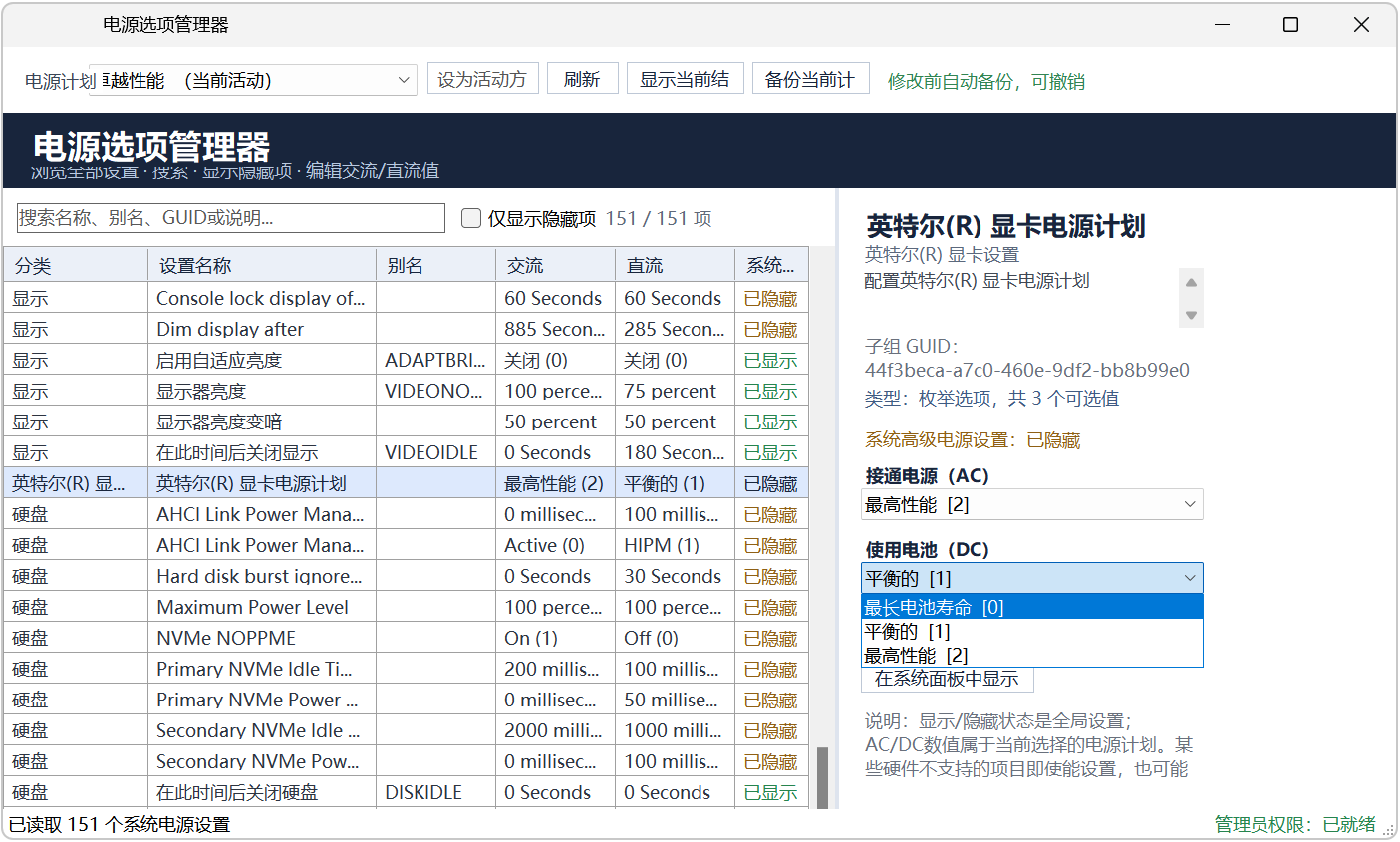Click the 子组 GUID value text

[1027, 370]
